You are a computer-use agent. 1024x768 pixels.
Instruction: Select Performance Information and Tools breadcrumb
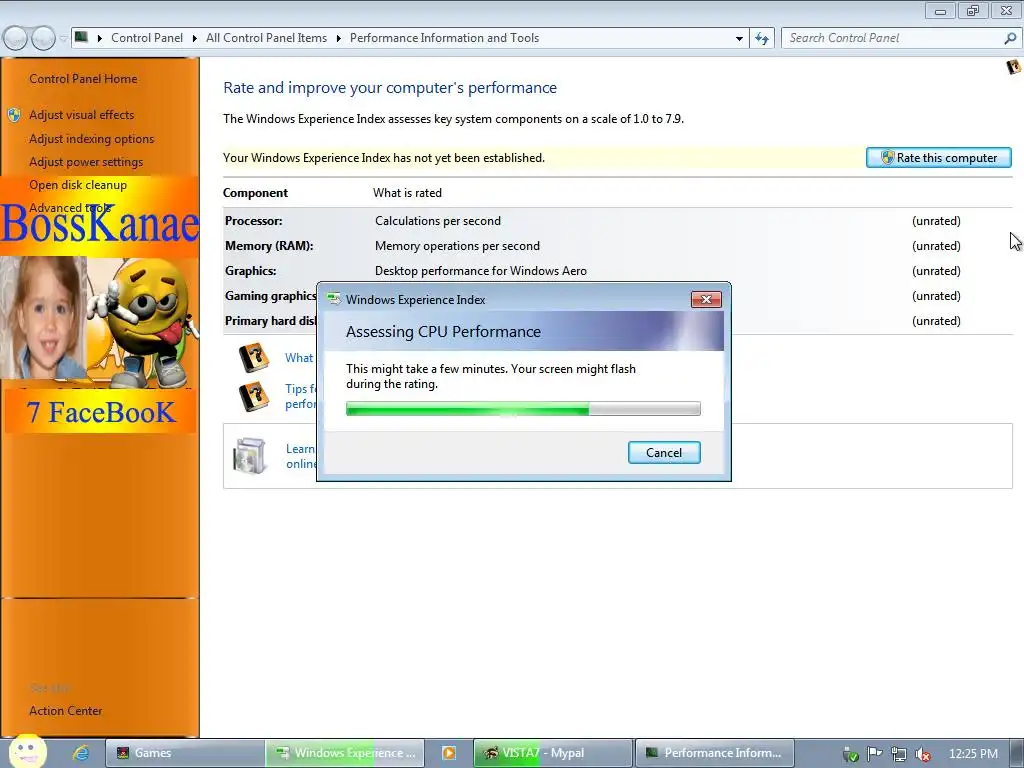(444, 38)
